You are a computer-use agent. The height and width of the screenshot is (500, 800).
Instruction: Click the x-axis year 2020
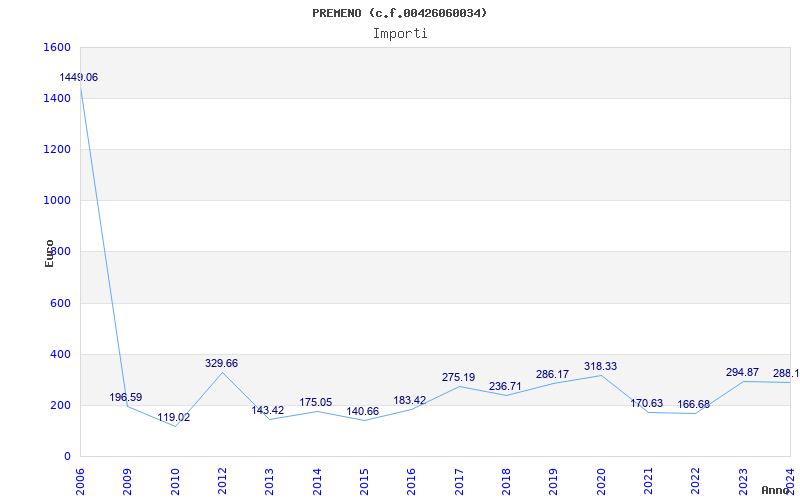601,482
